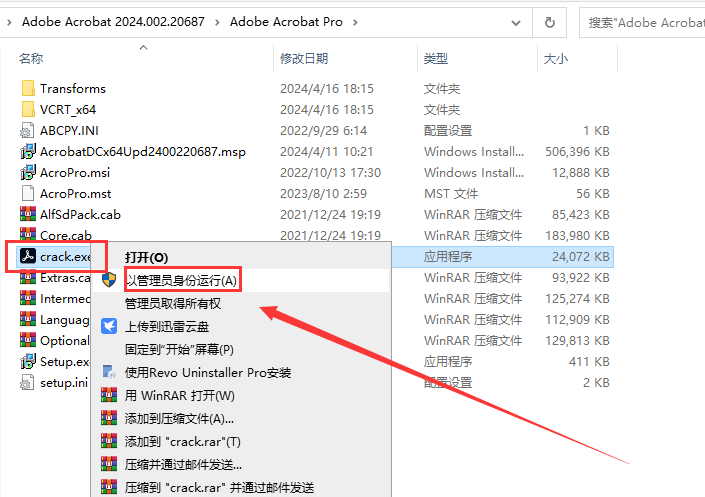This screenshot has height=497, width=705.
Task: Click WinRAR icon beside 添加到压缩文件(A)...
Action: pyautogui.click(x=109, y=418)
